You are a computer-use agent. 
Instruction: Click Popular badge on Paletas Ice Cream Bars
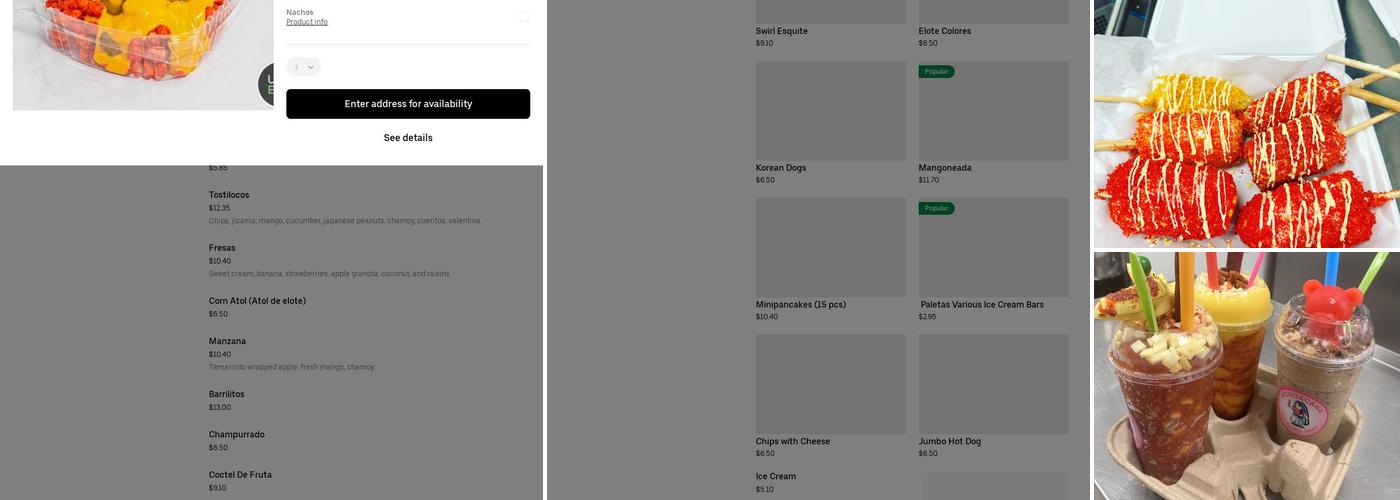tap(936, 208)
